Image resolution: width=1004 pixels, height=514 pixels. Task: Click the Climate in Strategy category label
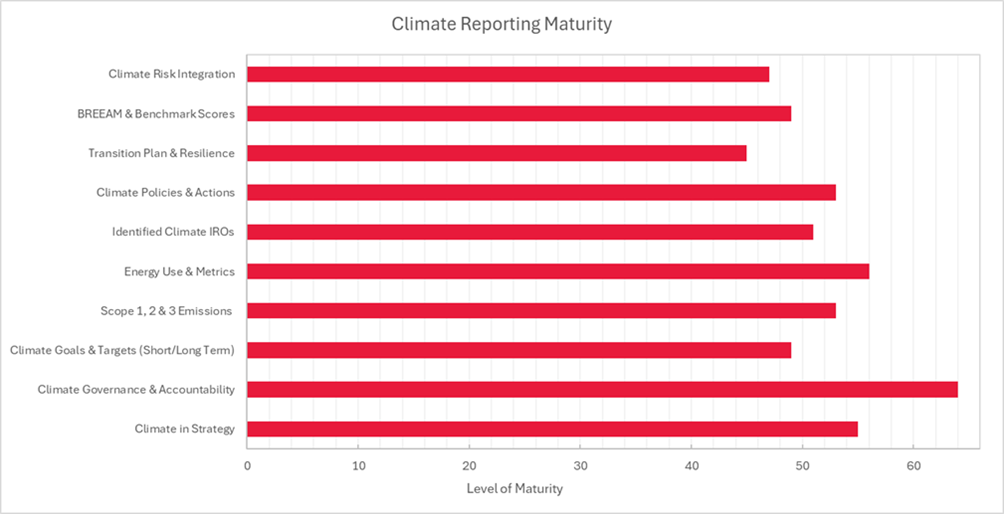185,429
